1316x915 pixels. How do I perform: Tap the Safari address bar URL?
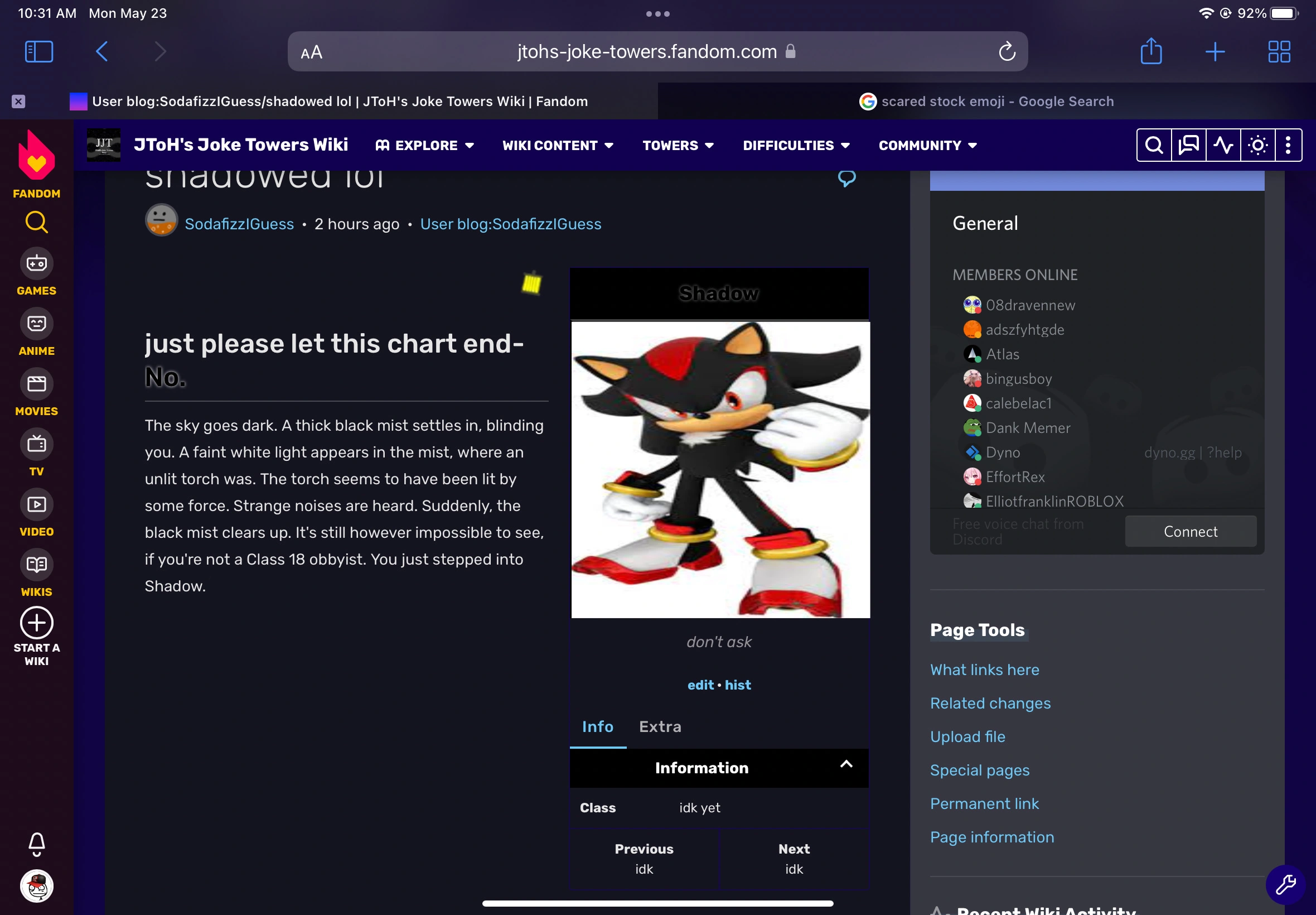(647, 51)
